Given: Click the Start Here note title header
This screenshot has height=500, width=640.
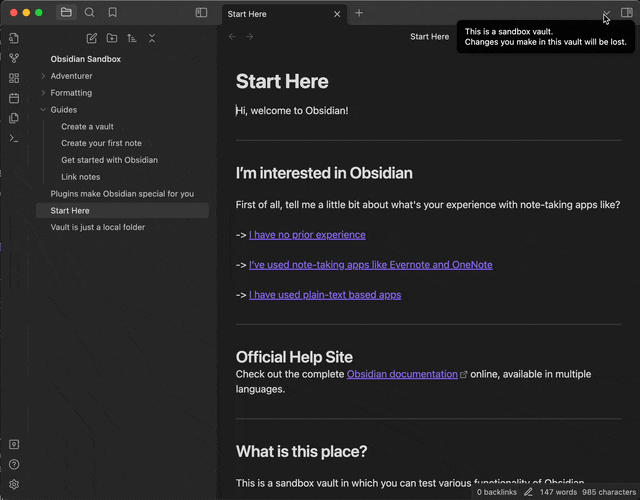Looking at the screenshot, I should pos(429,37).
